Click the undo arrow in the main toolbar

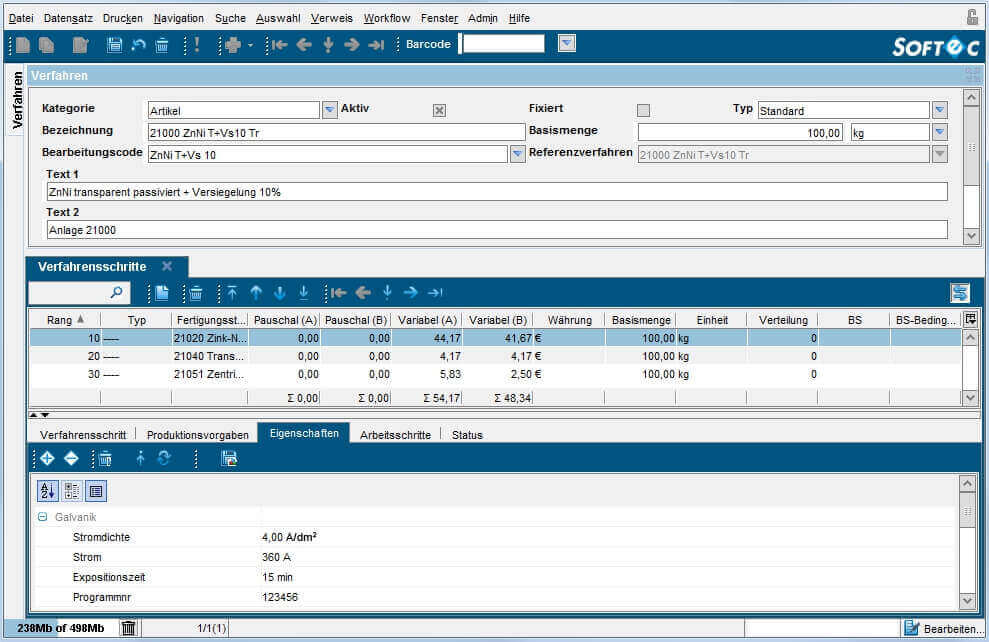click(x=139, y=45)
